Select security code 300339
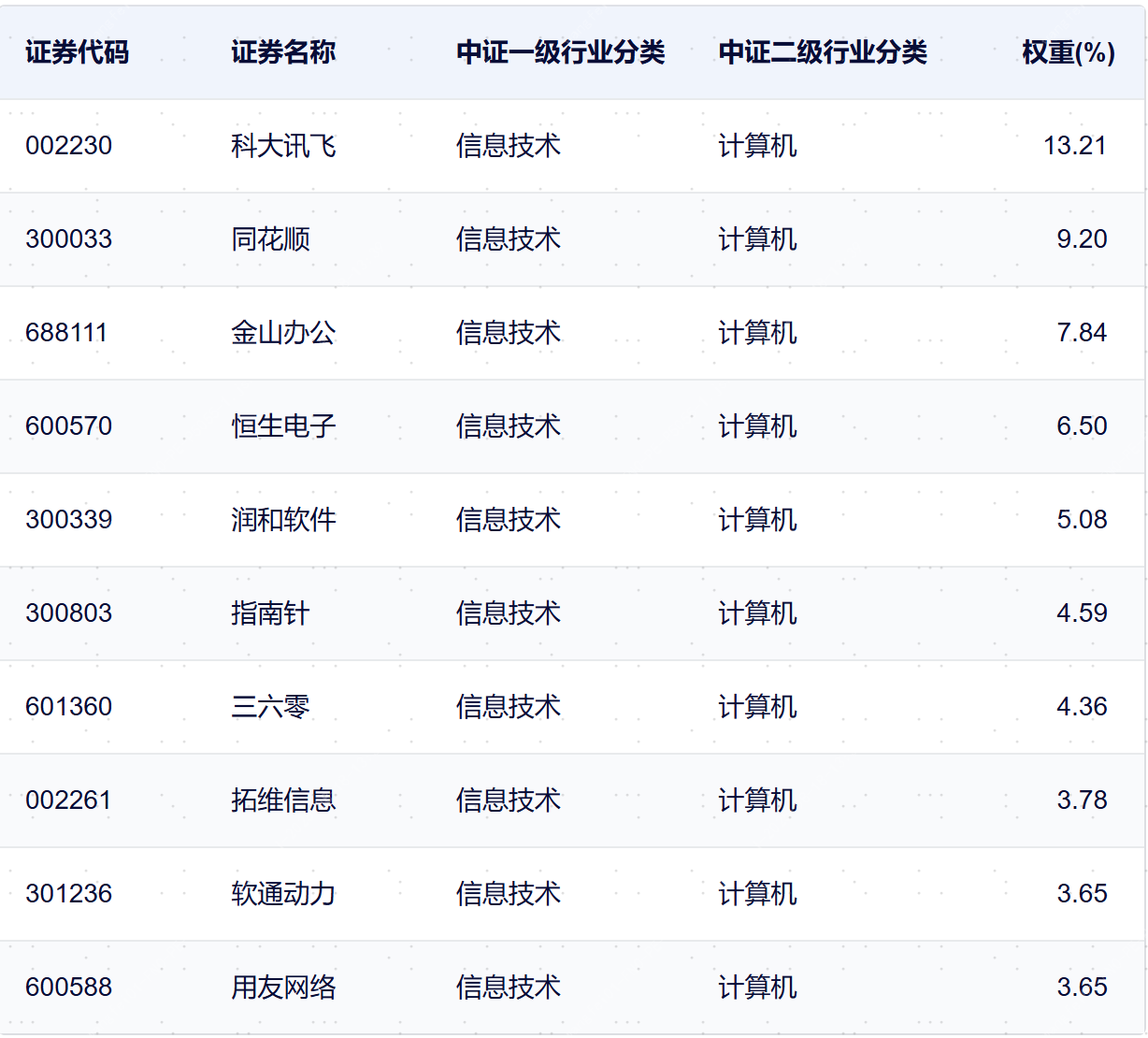1148x1038 pixels. (69, 520)
